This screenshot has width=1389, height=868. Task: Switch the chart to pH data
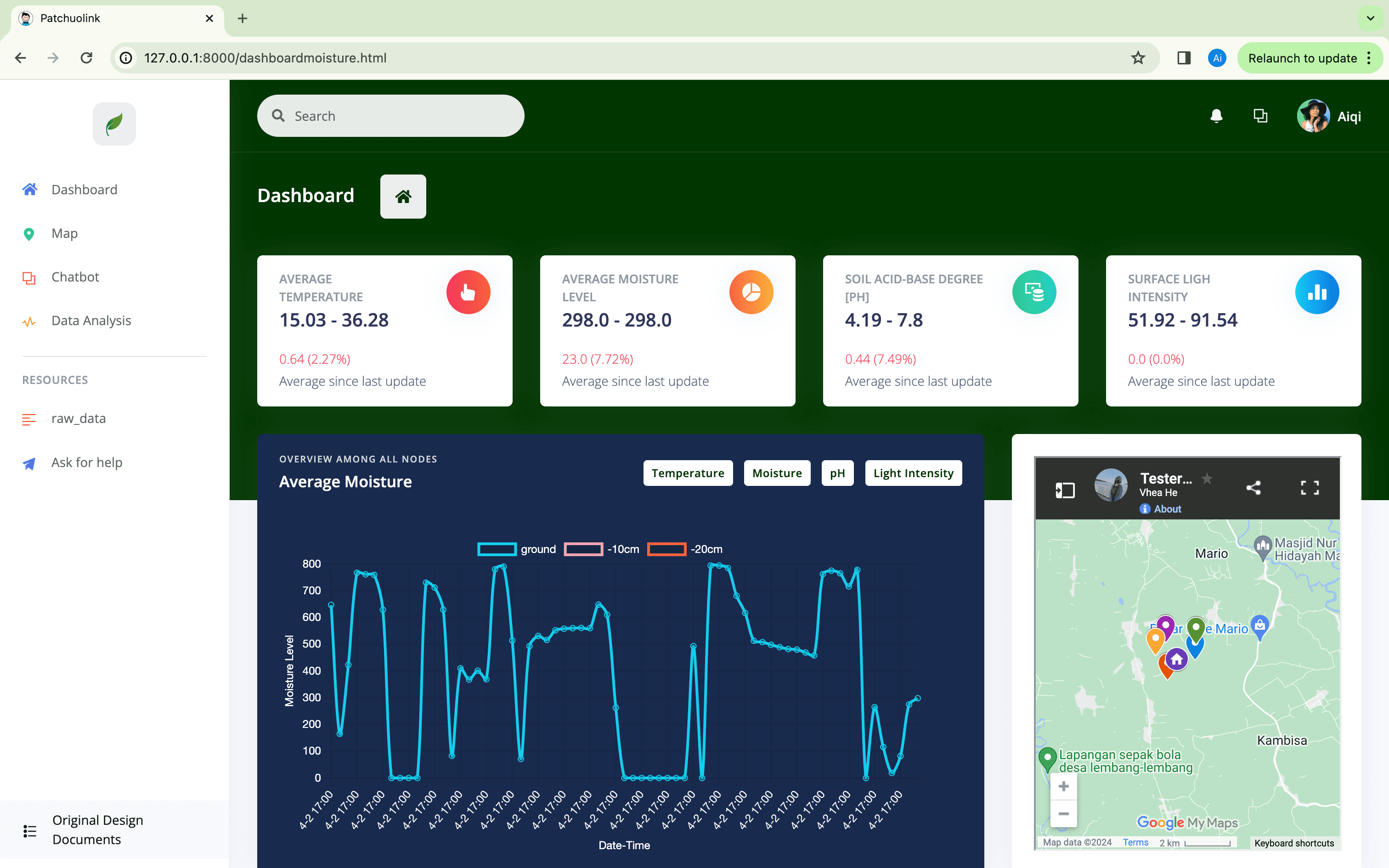click(x=837, y=473)
